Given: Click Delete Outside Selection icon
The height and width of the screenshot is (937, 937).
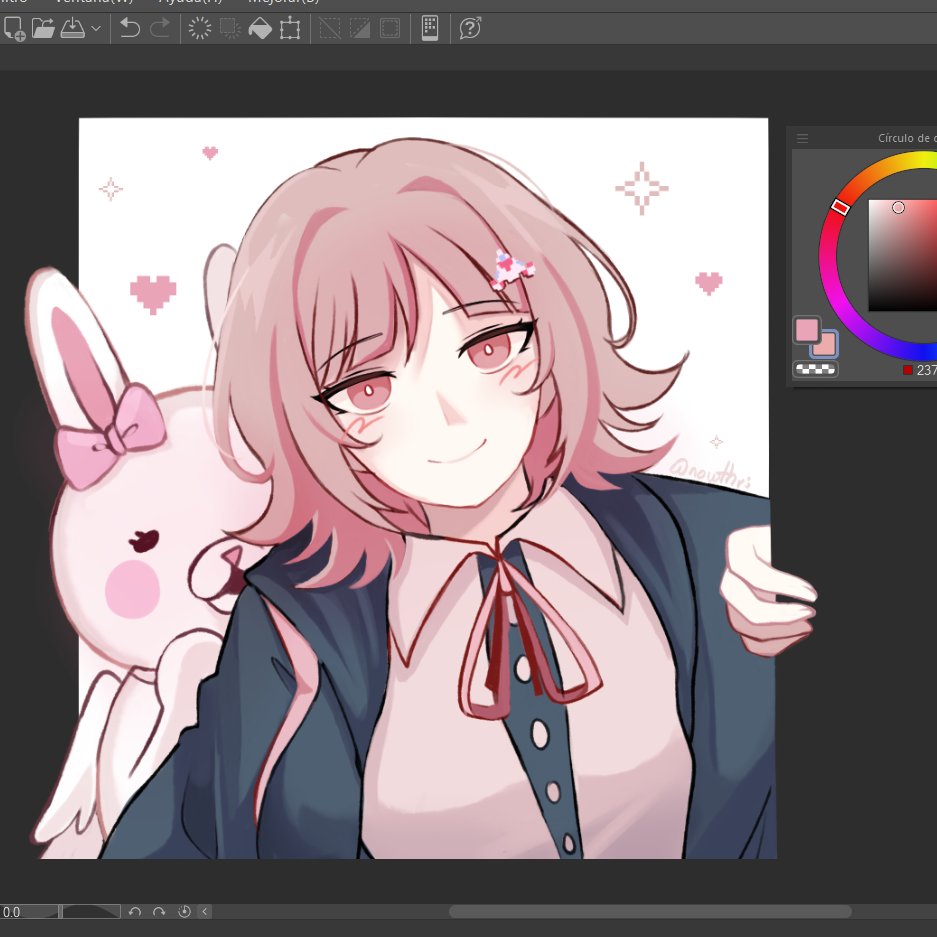Looking at the screenshot, I should click(x=229, y=28).
